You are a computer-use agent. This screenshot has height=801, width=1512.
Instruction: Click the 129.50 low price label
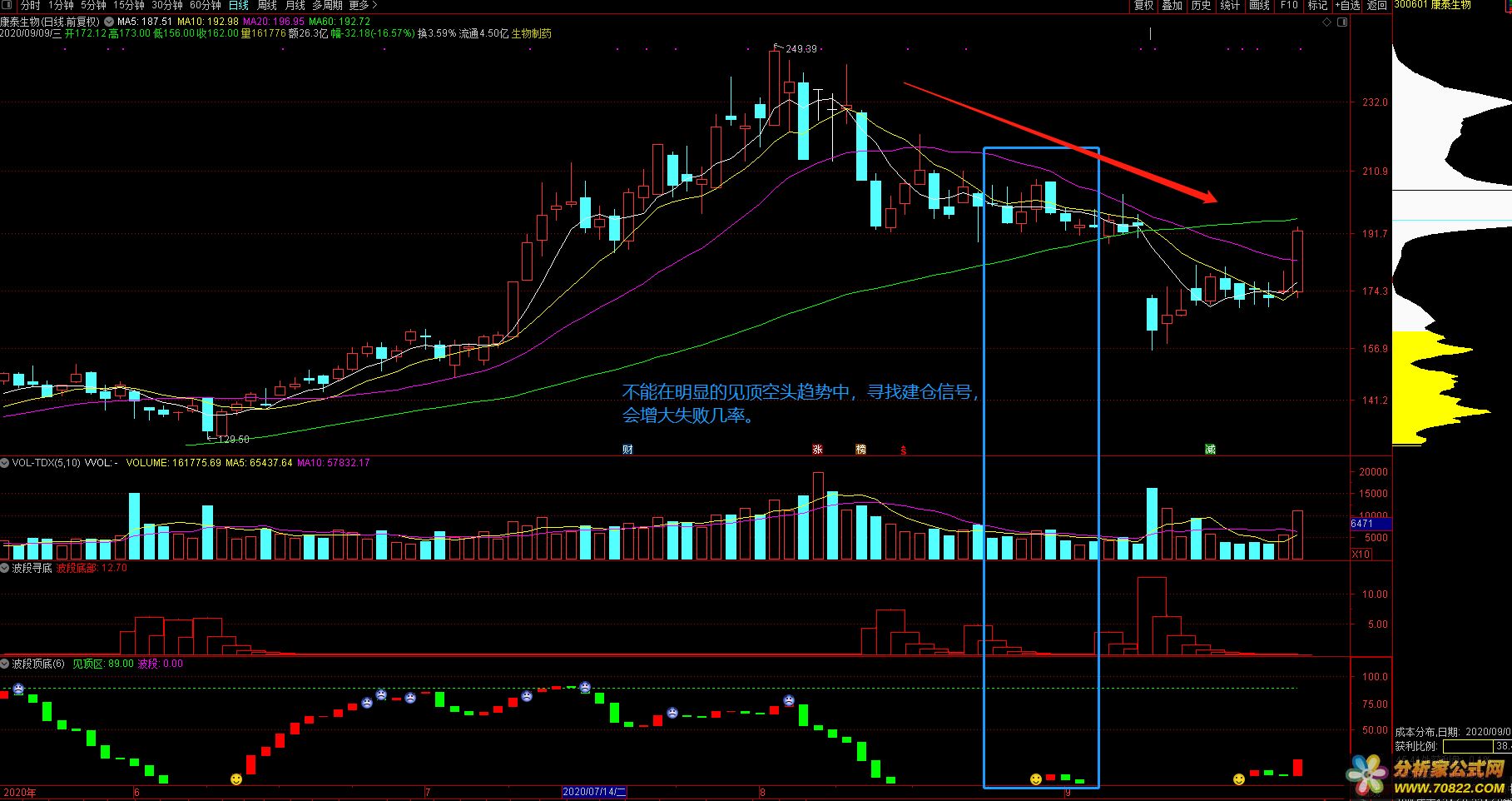pos(233,439)
